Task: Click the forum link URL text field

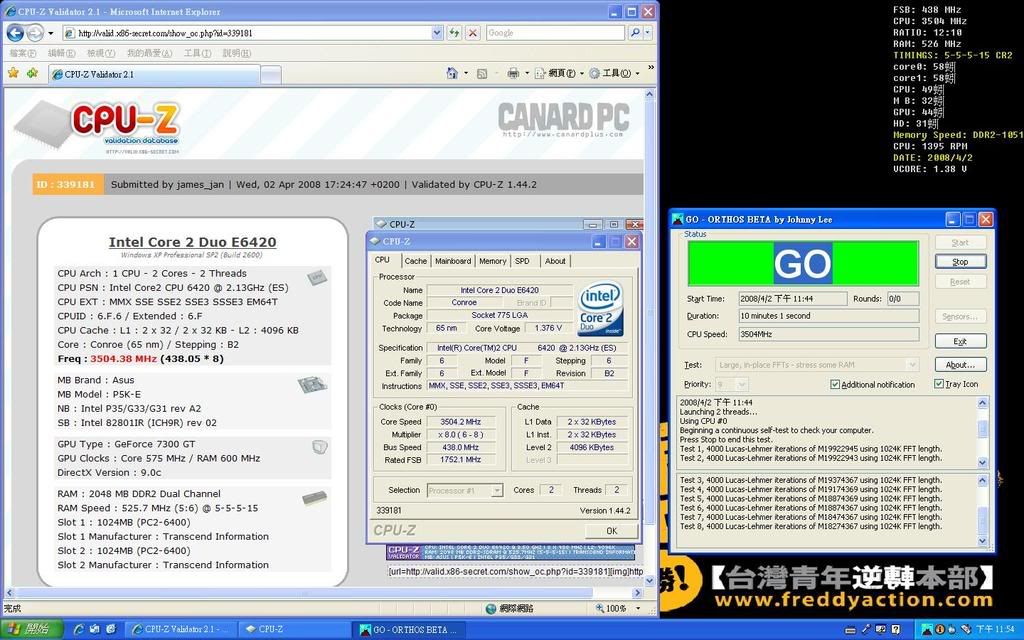Action: (515, 571)
